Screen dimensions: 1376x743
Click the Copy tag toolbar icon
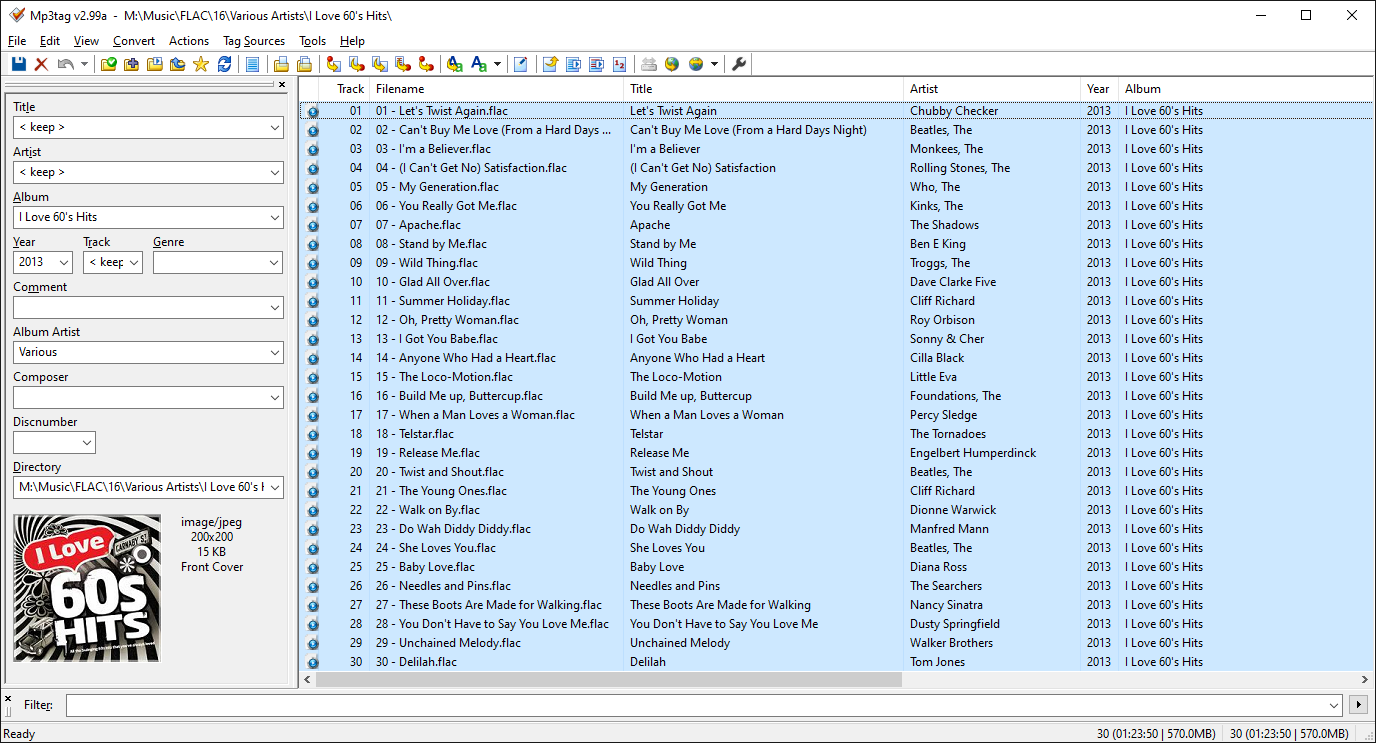(x=282, y=64)
